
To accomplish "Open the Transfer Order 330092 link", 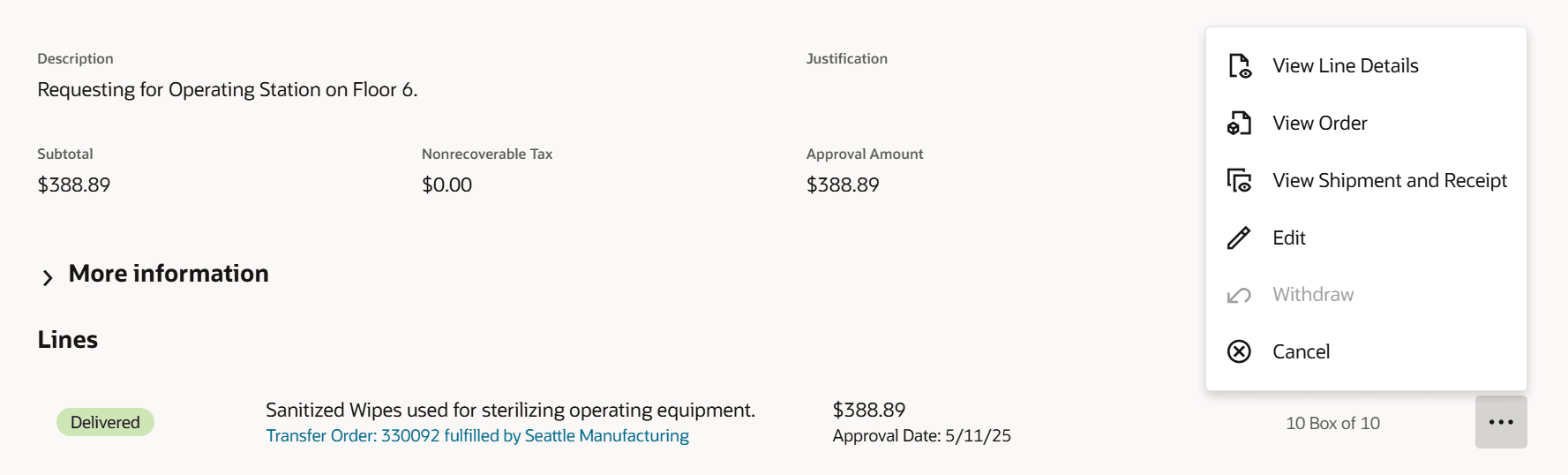I will pyautogui.click(x=476, y=436).
